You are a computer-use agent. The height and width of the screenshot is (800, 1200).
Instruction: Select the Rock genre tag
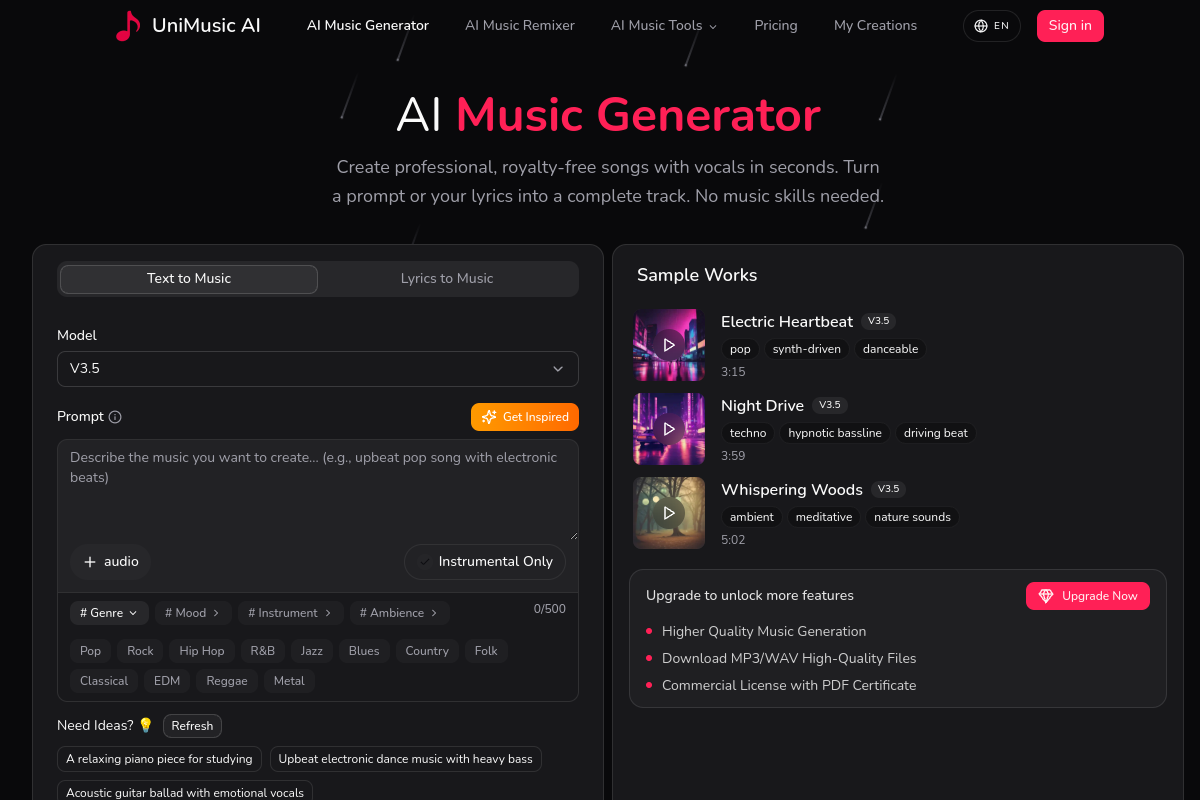(x=140, y=651)
